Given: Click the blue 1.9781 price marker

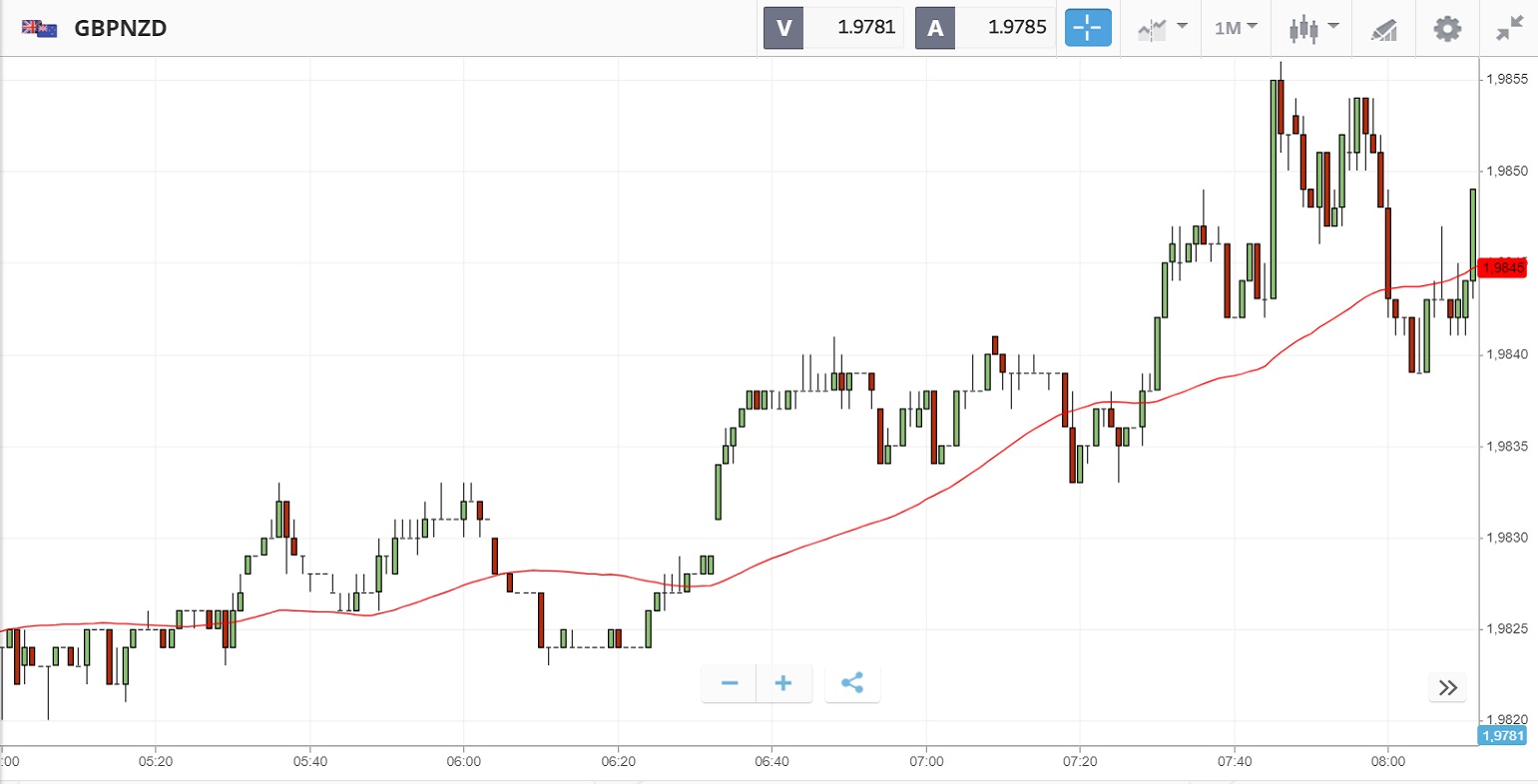Looking at the screenshot, I should tap(1502, 736).
